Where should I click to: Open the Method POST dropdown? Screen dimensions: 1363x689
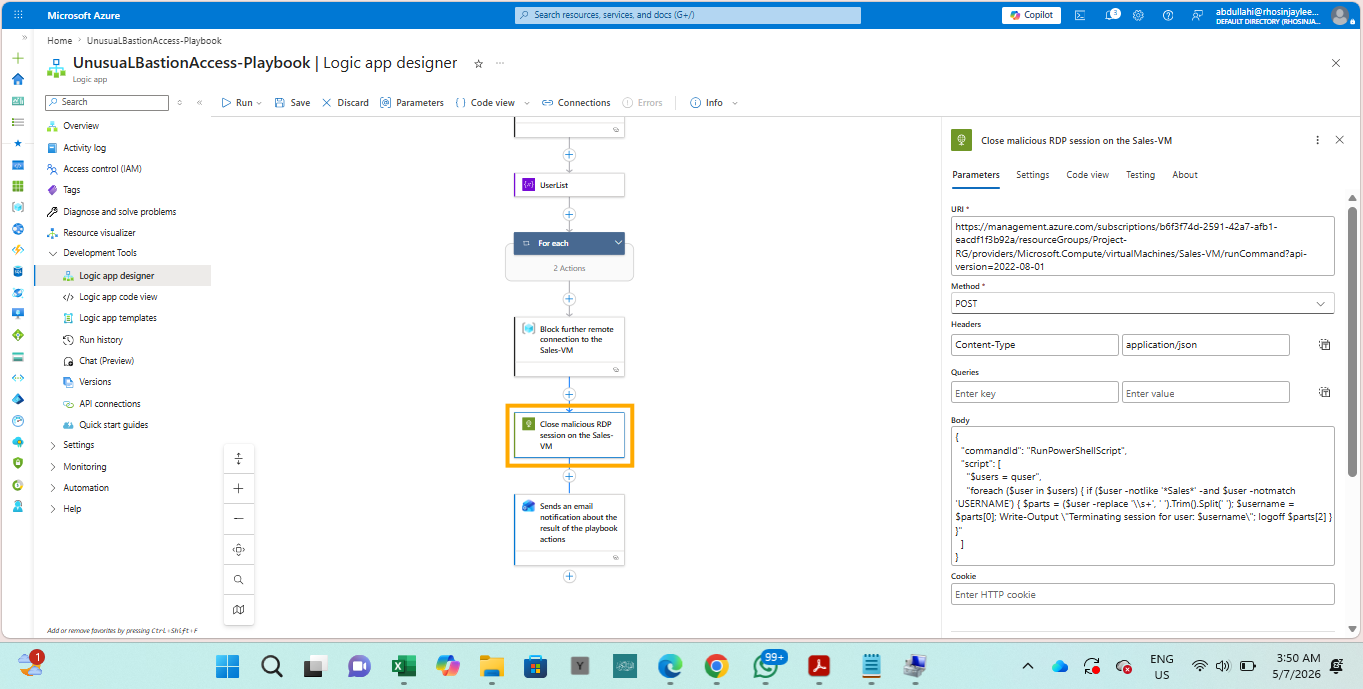(1143, 303)
